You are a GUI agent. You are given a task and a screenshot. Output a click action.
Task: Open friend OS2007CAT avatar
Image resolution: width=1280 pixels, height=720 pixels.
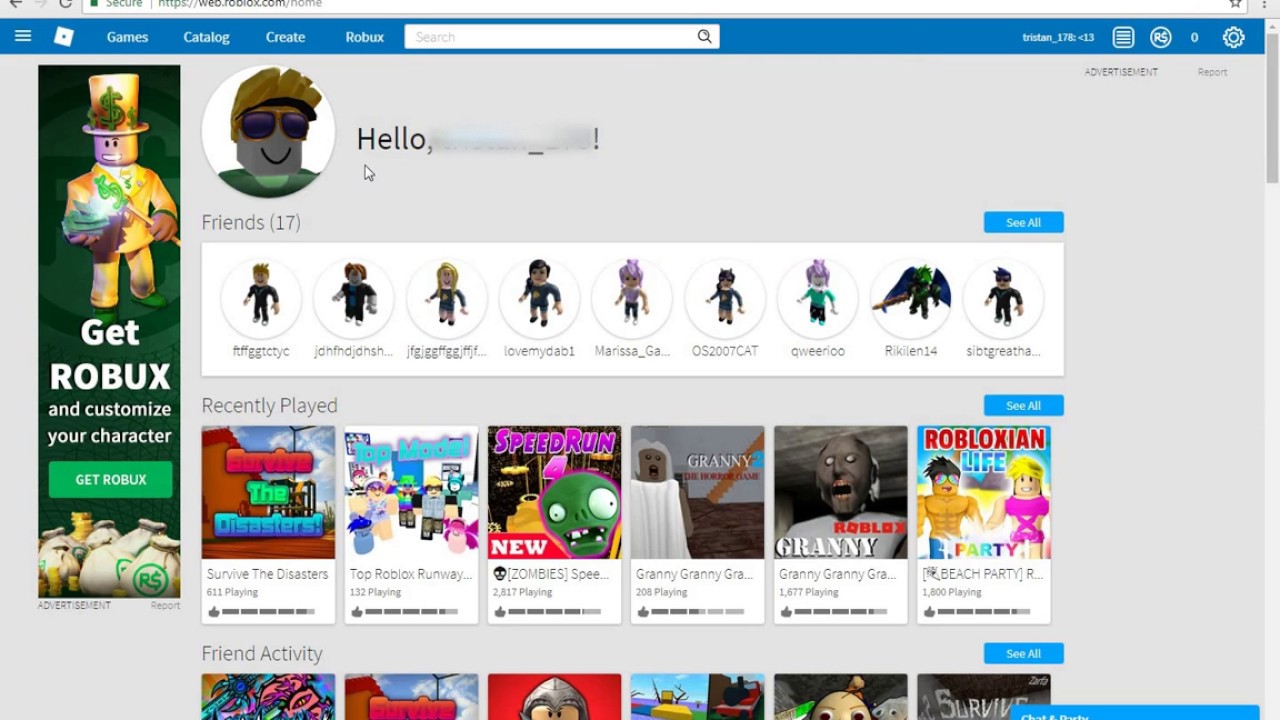pyautogui.click(x=725, y=297)
